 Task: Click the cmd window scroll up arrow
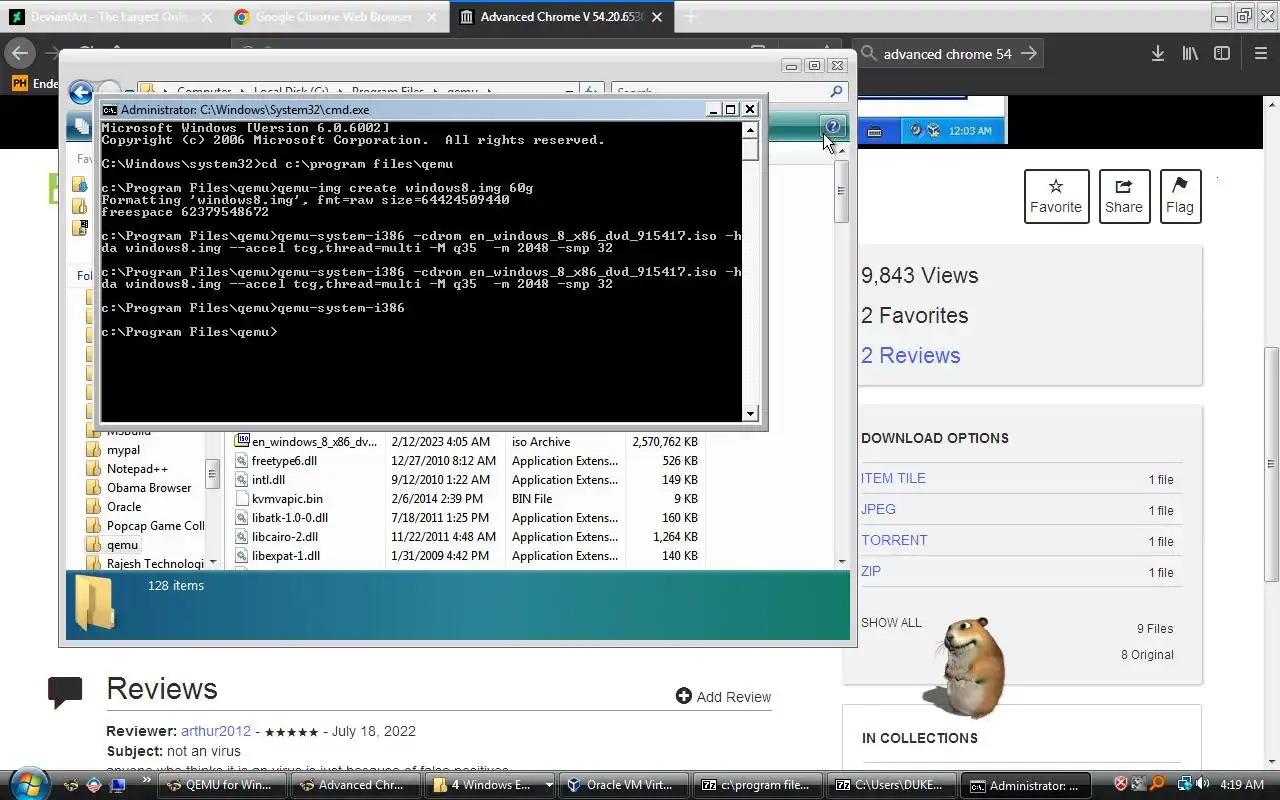click(750, 130)
